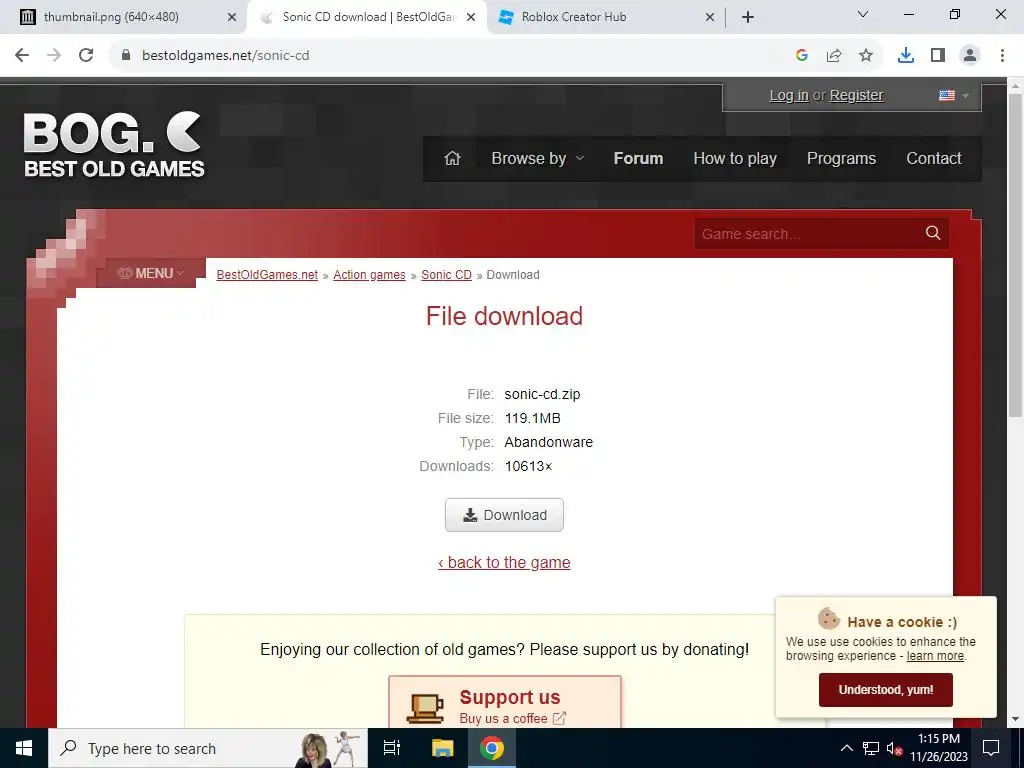The height and width of the screenshot is (768, 1024).
Task: Click the Chrome icon on taskbar
Action: coord(492,748)
